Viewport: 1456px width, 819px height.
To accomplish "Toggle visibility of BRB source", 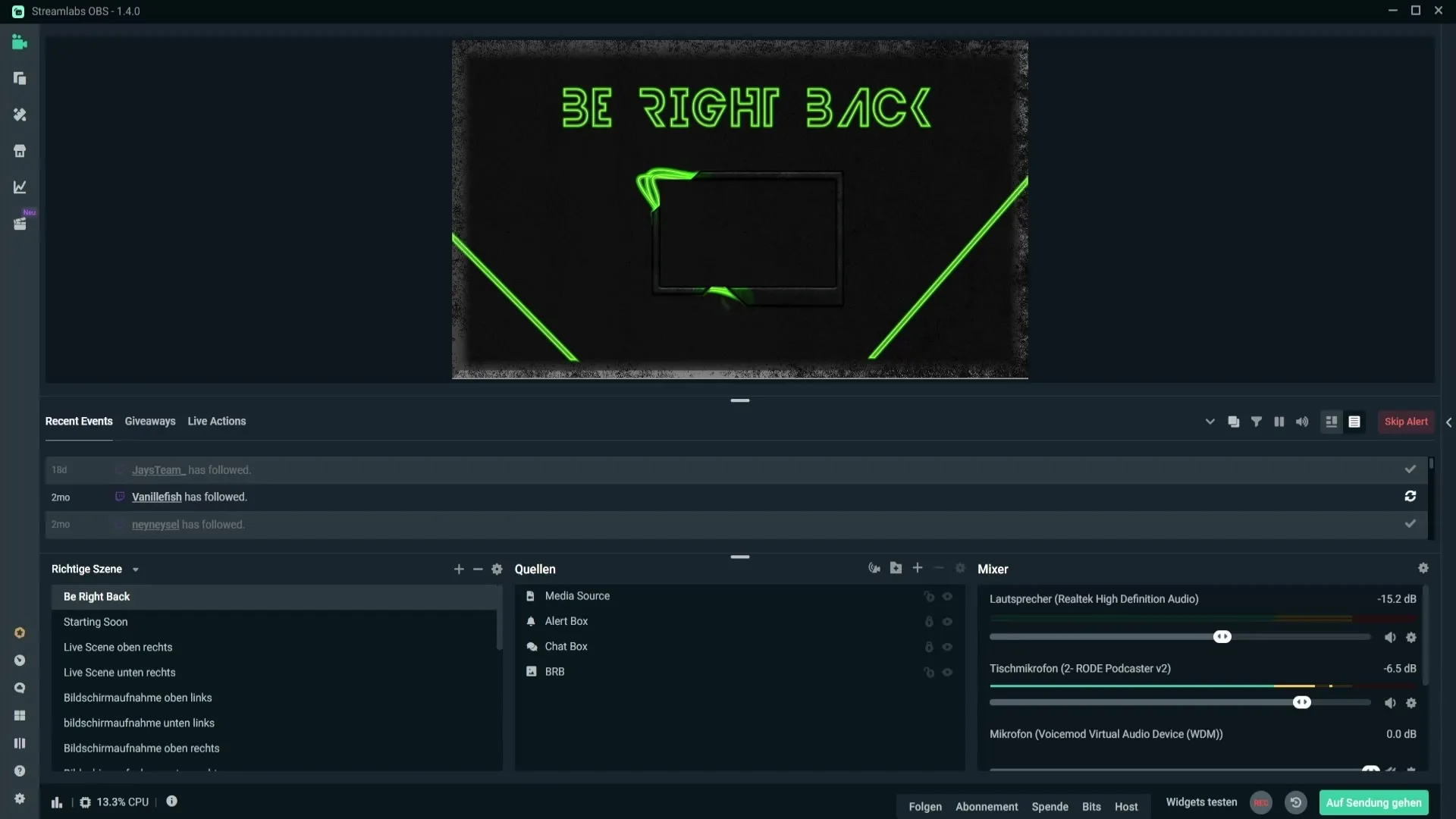I will [x=947, y=670].
